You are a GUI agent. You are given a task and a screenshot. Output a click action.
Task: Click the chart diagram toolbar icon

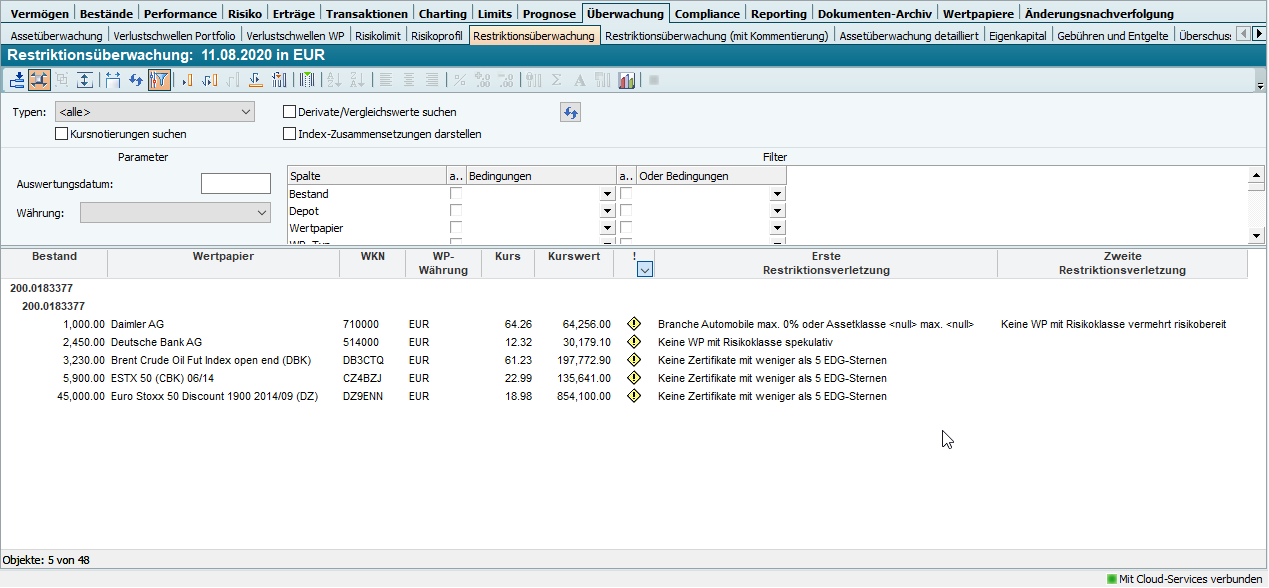tap(627, 80)
